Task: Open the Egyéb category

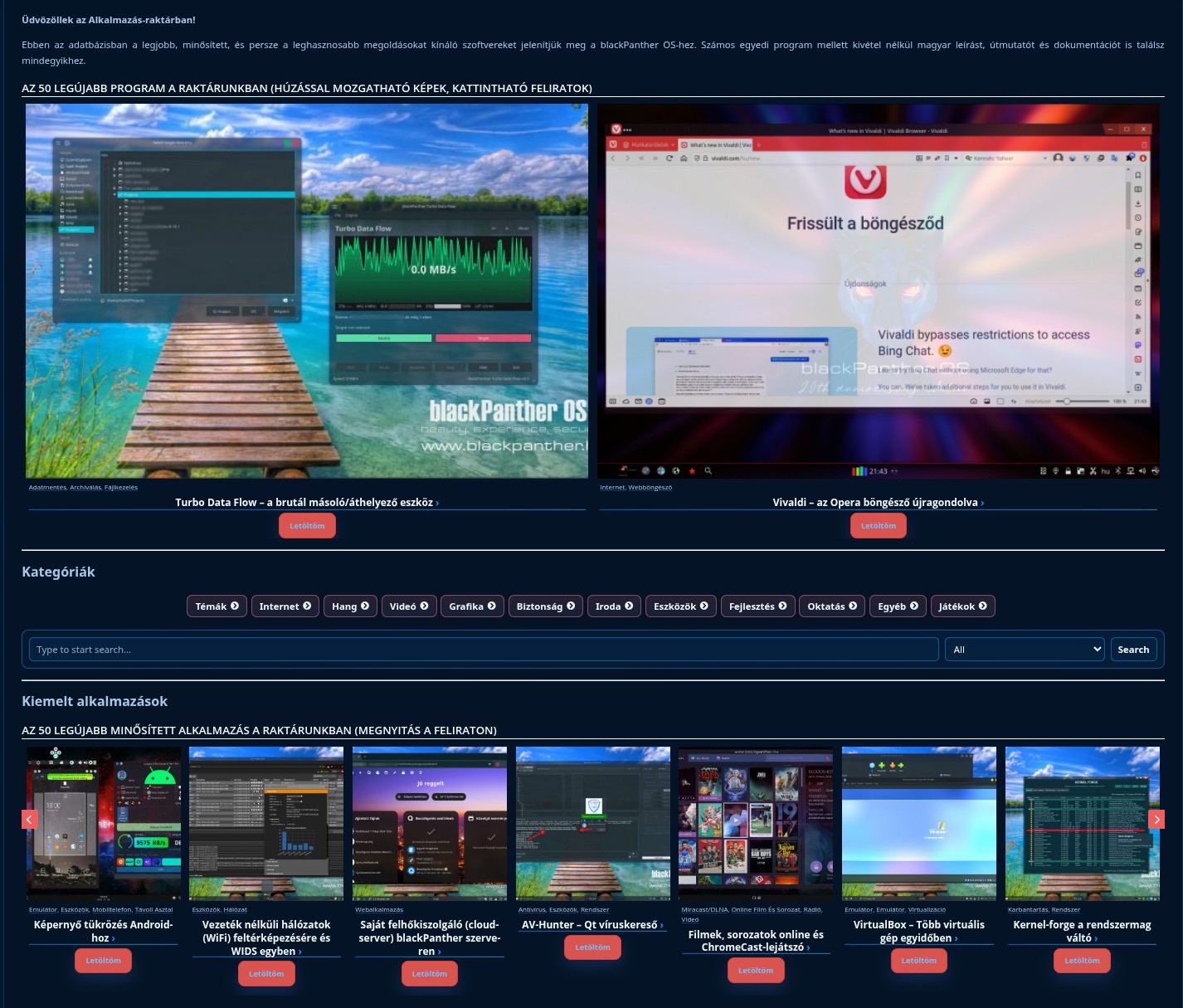Action: (x=898, y=606)
